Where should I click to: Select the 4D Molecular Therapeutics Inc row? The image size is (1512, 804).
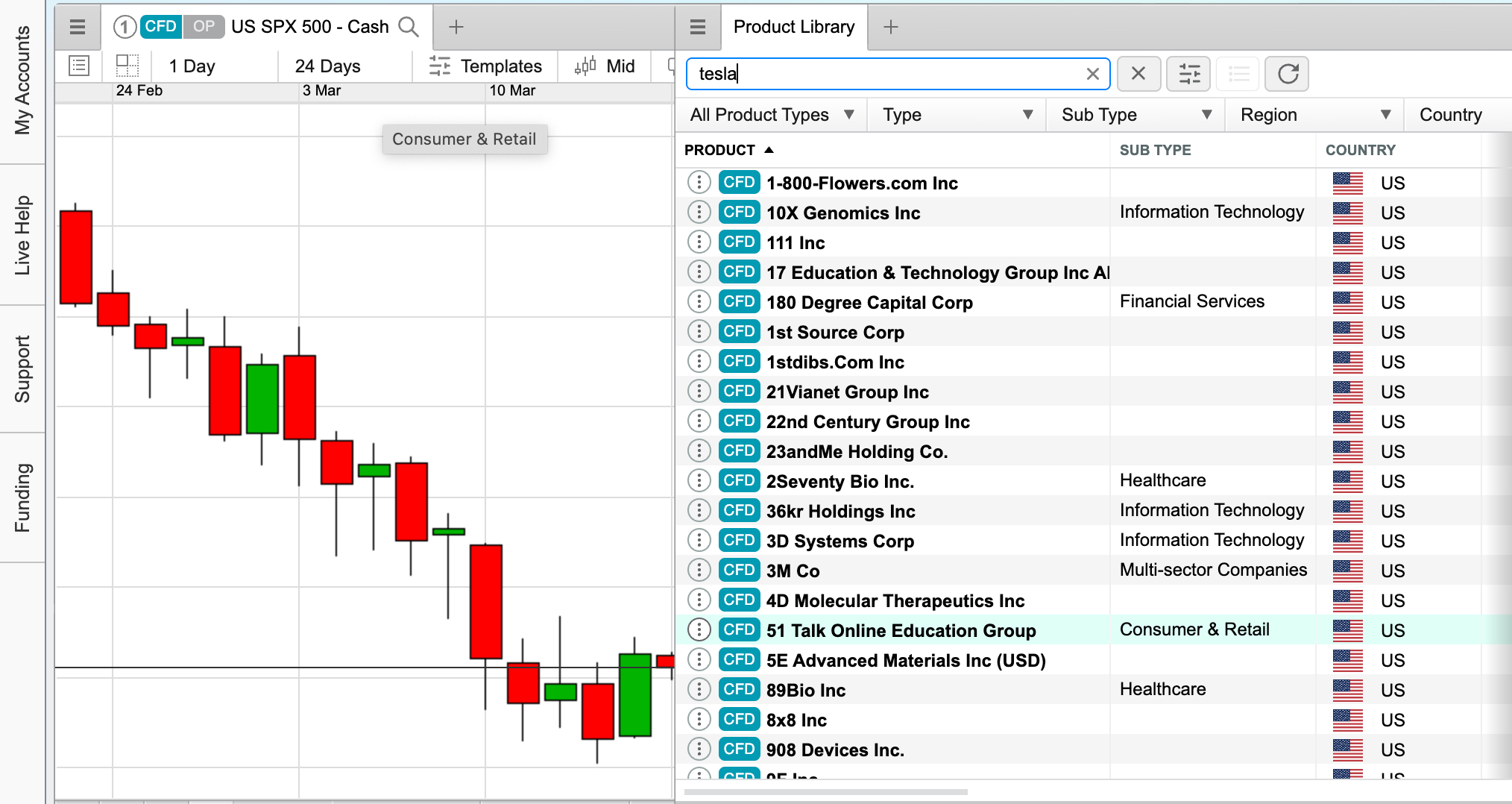click(1093, 600)
